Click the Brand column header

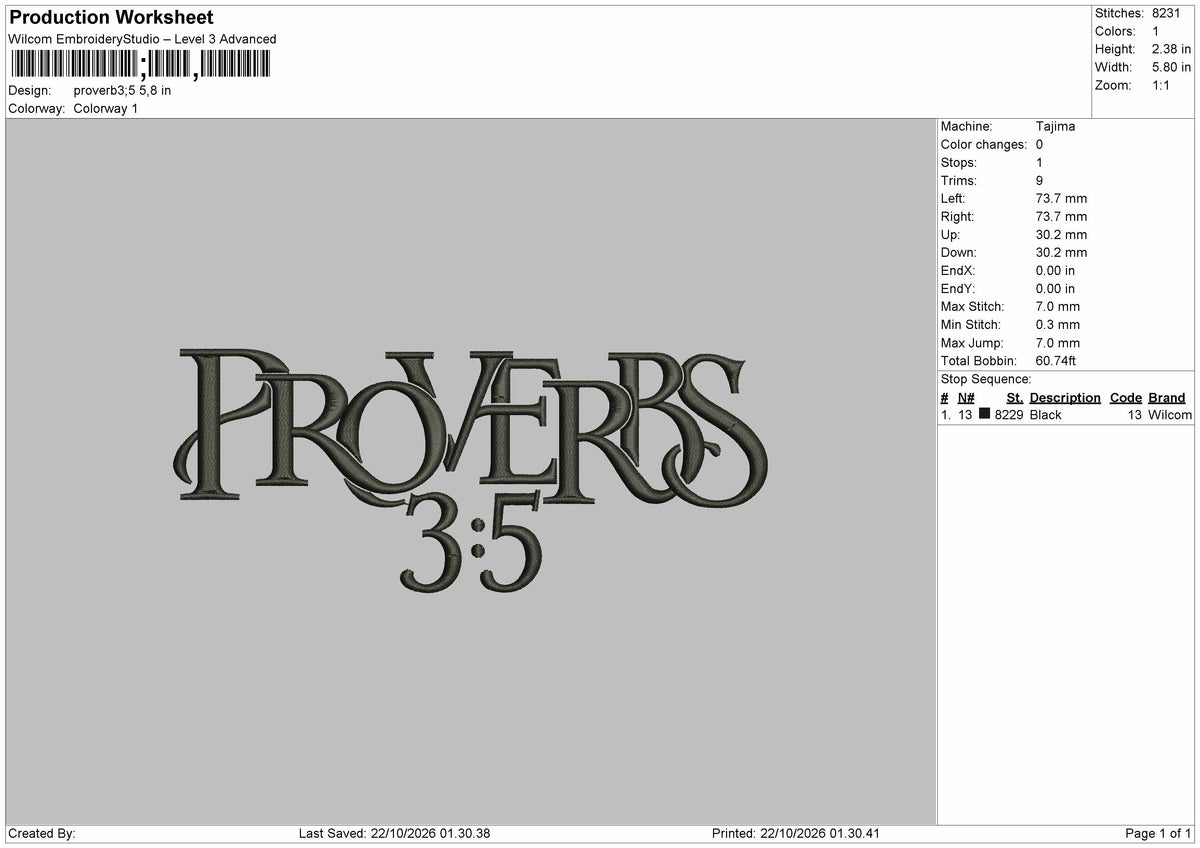(x=1167, y=398)
